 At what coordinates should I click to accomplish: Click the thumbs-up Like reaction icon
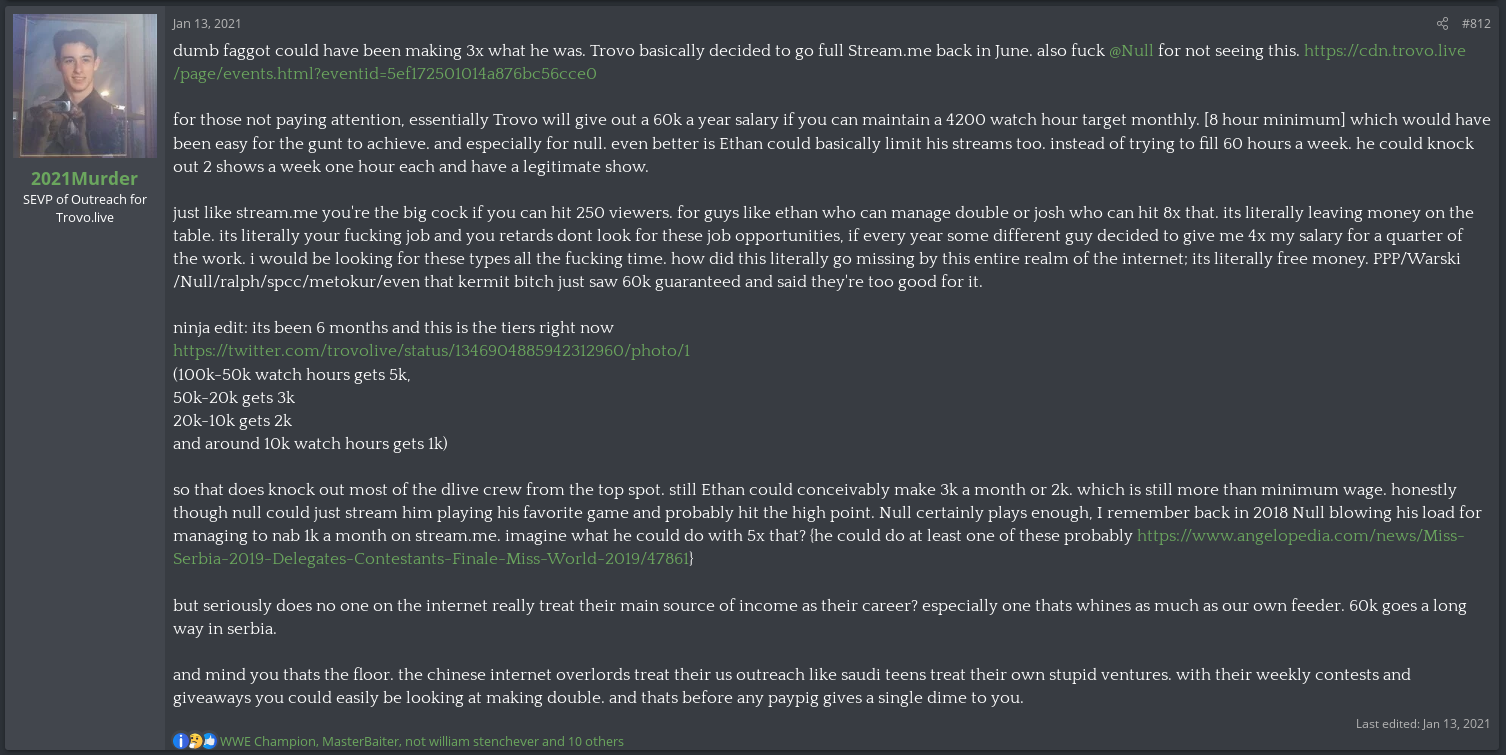[209, 741]
